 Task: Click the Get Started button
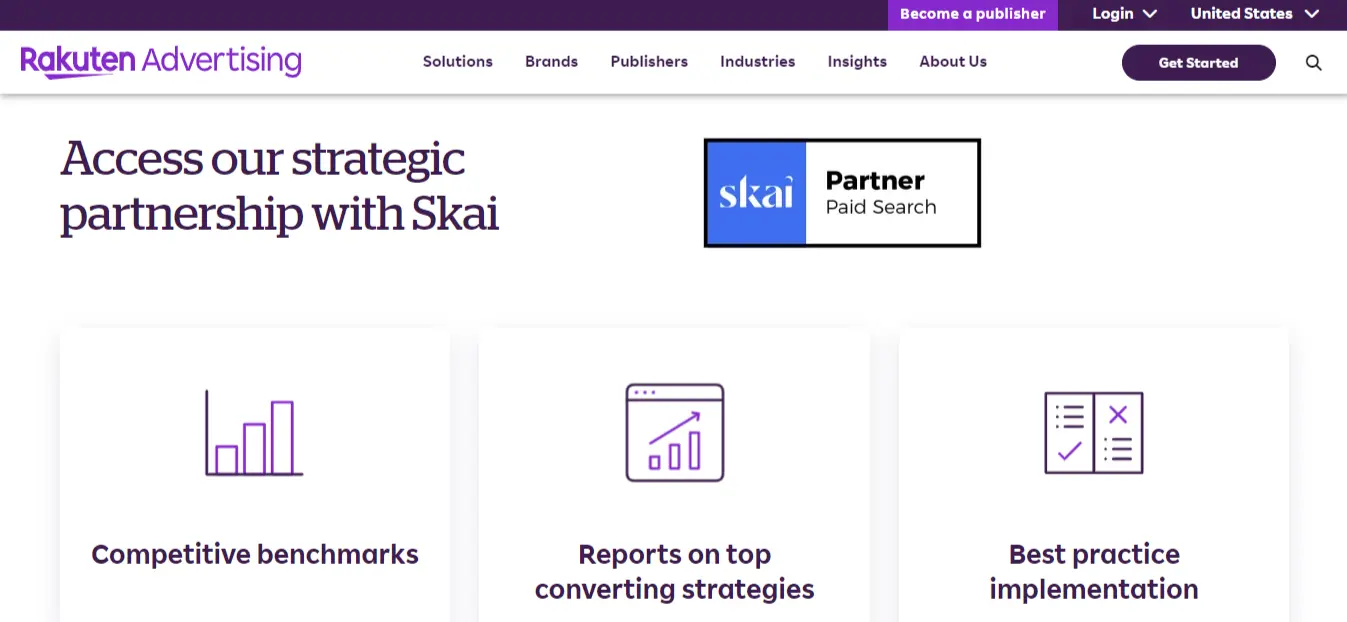click(1199, 63)
